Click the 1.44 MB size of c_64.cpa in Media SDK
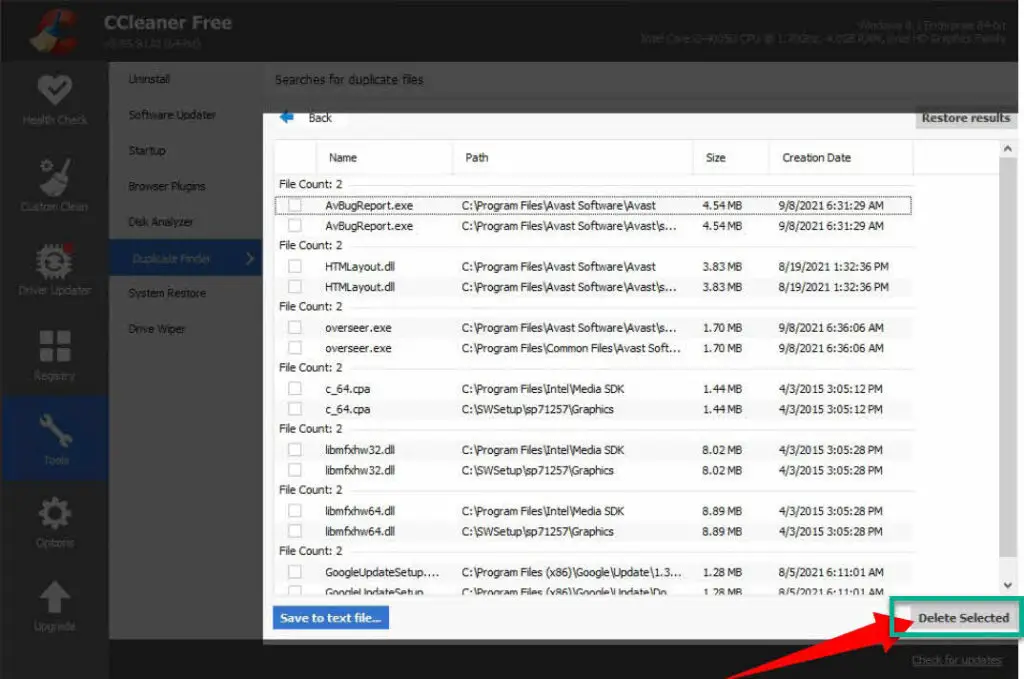1024x679 pixels. (722, 388)
